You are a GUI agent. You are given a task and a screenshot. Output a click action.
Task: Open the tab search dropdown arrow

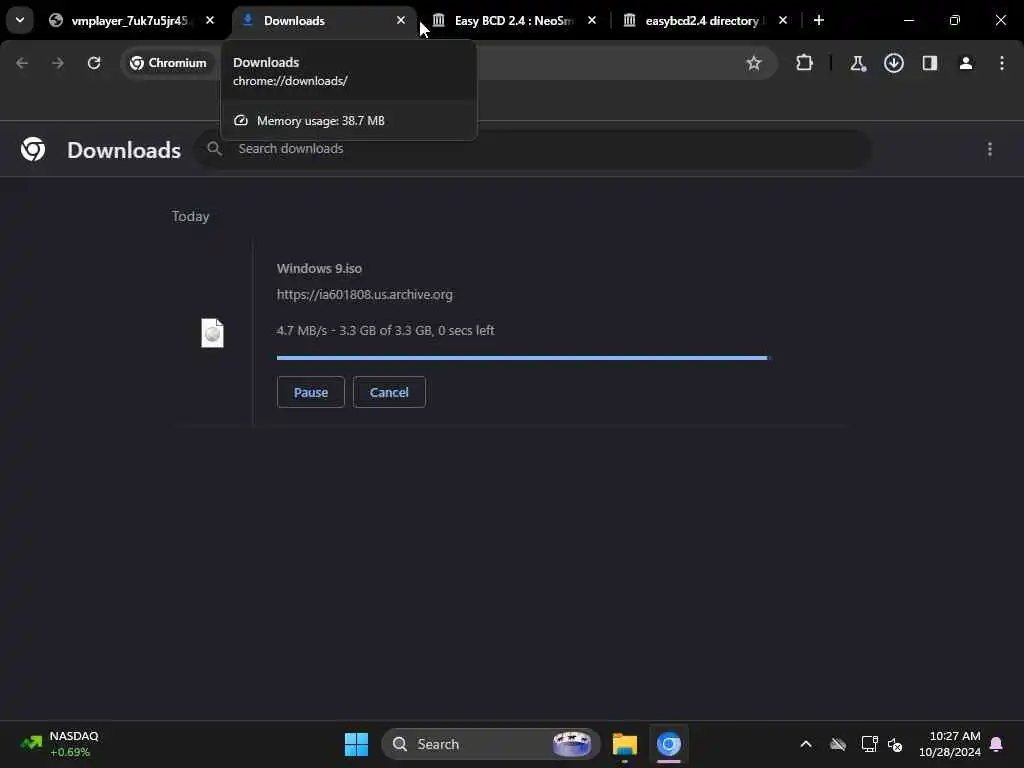click(x=20, y=20)
